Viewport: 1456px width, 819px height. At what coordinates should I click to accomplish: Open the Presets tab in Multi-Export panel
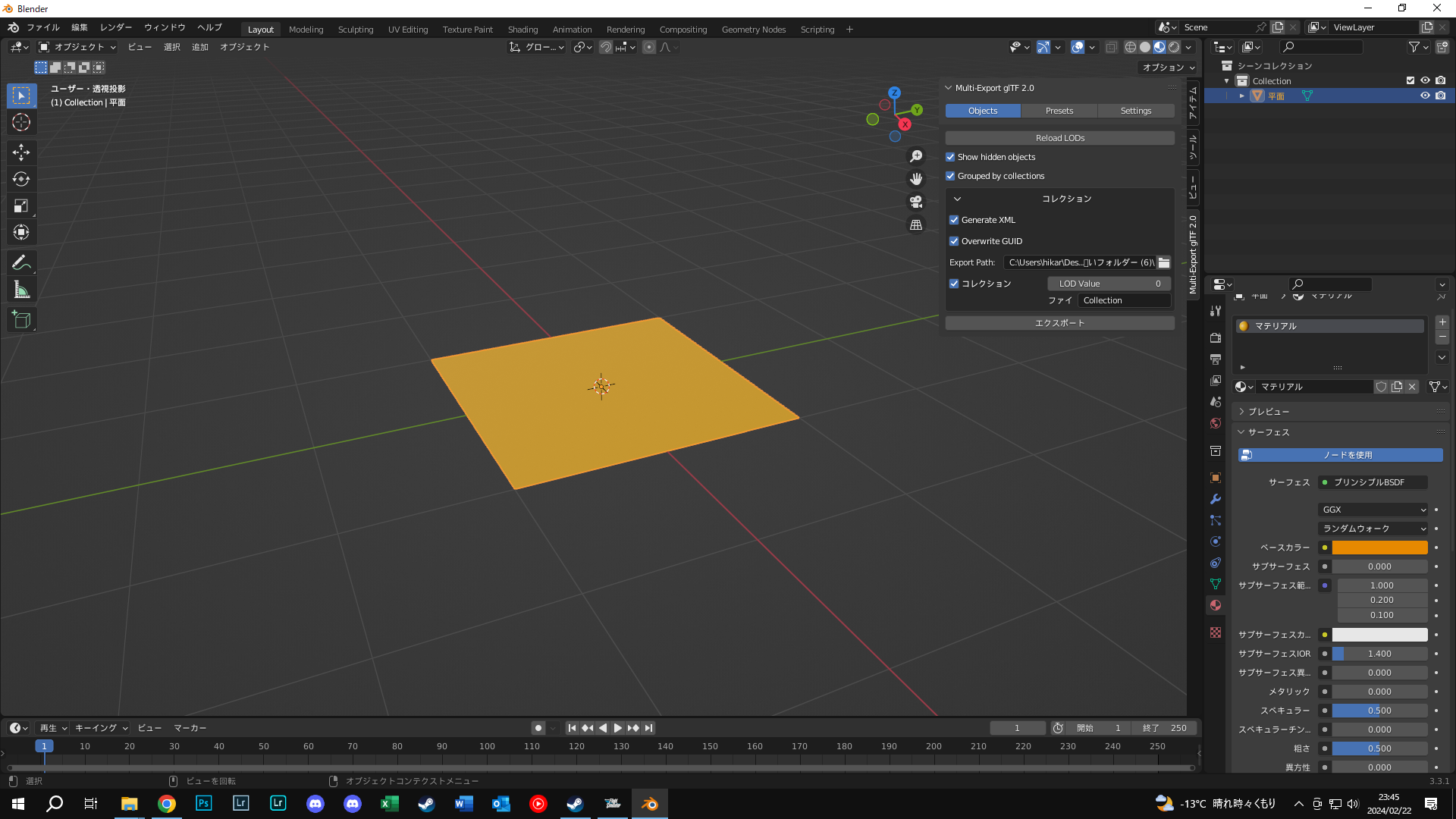pos(1059,111)
